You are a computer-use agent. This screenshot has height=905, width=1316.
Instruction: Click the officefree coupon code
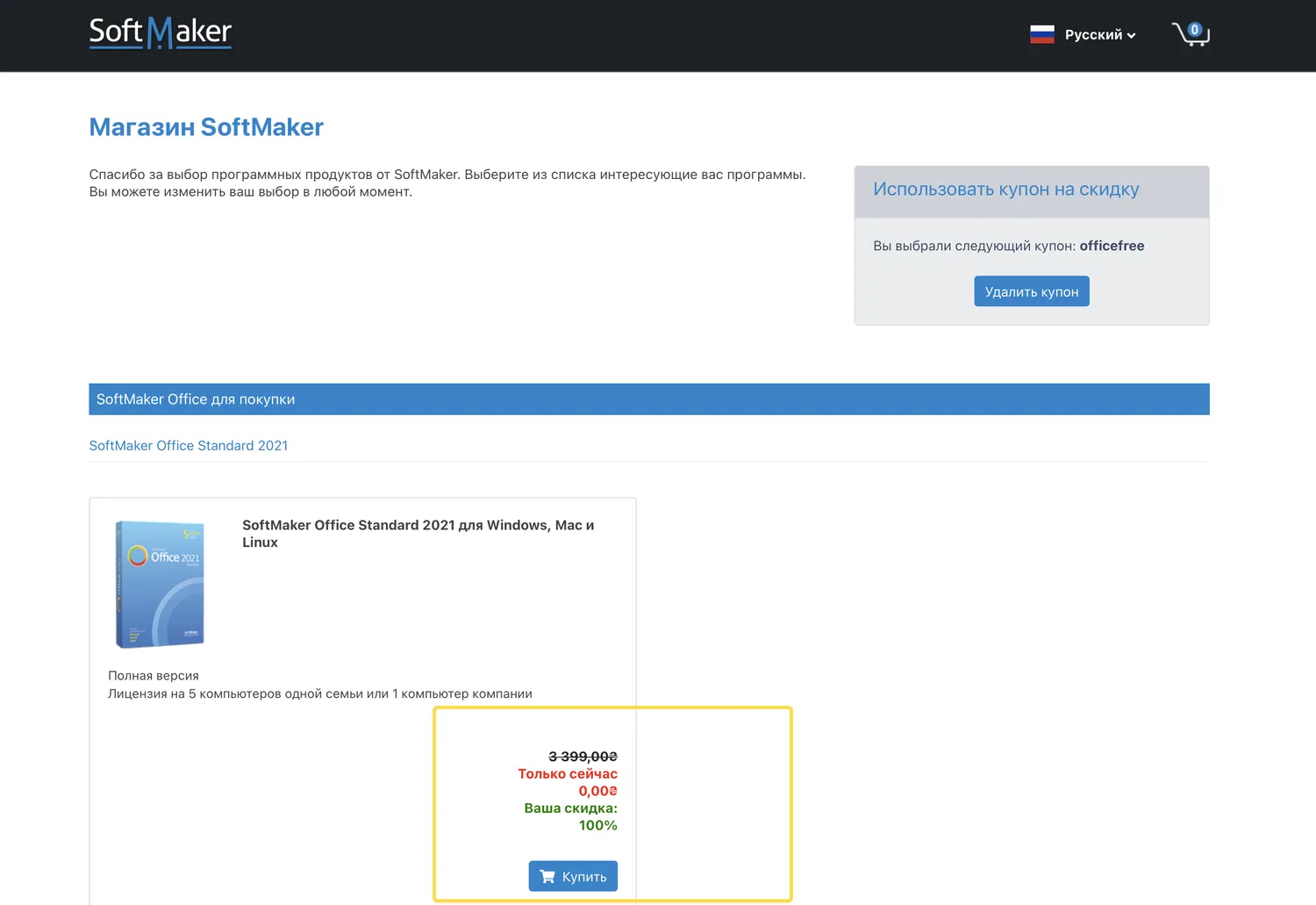coord(1112,246)
